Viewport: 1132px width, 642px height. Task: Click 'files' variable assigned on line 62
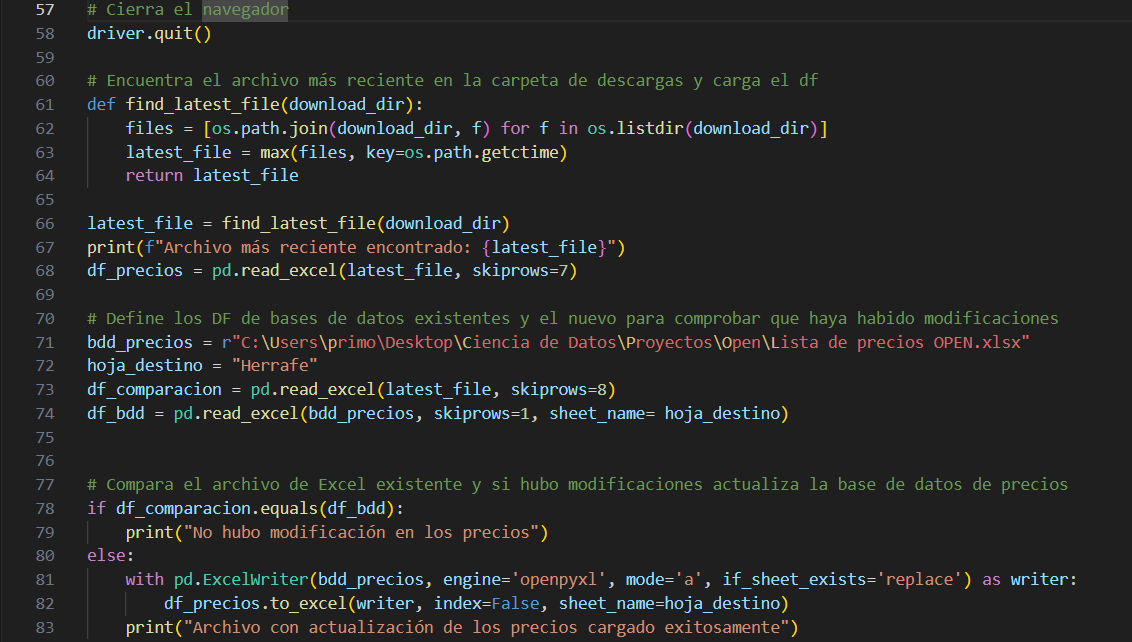pos(149,128)
